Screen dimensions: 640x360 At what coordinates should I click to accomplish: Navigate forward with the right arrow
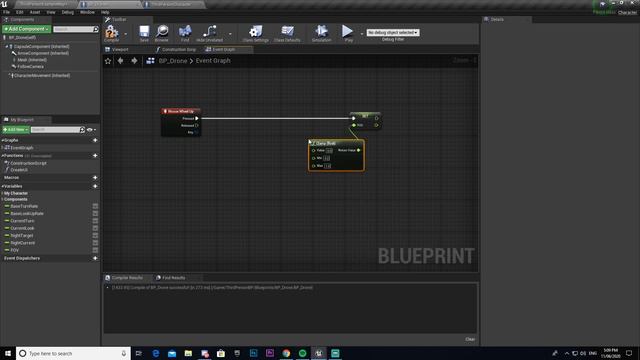pos(134,61)
